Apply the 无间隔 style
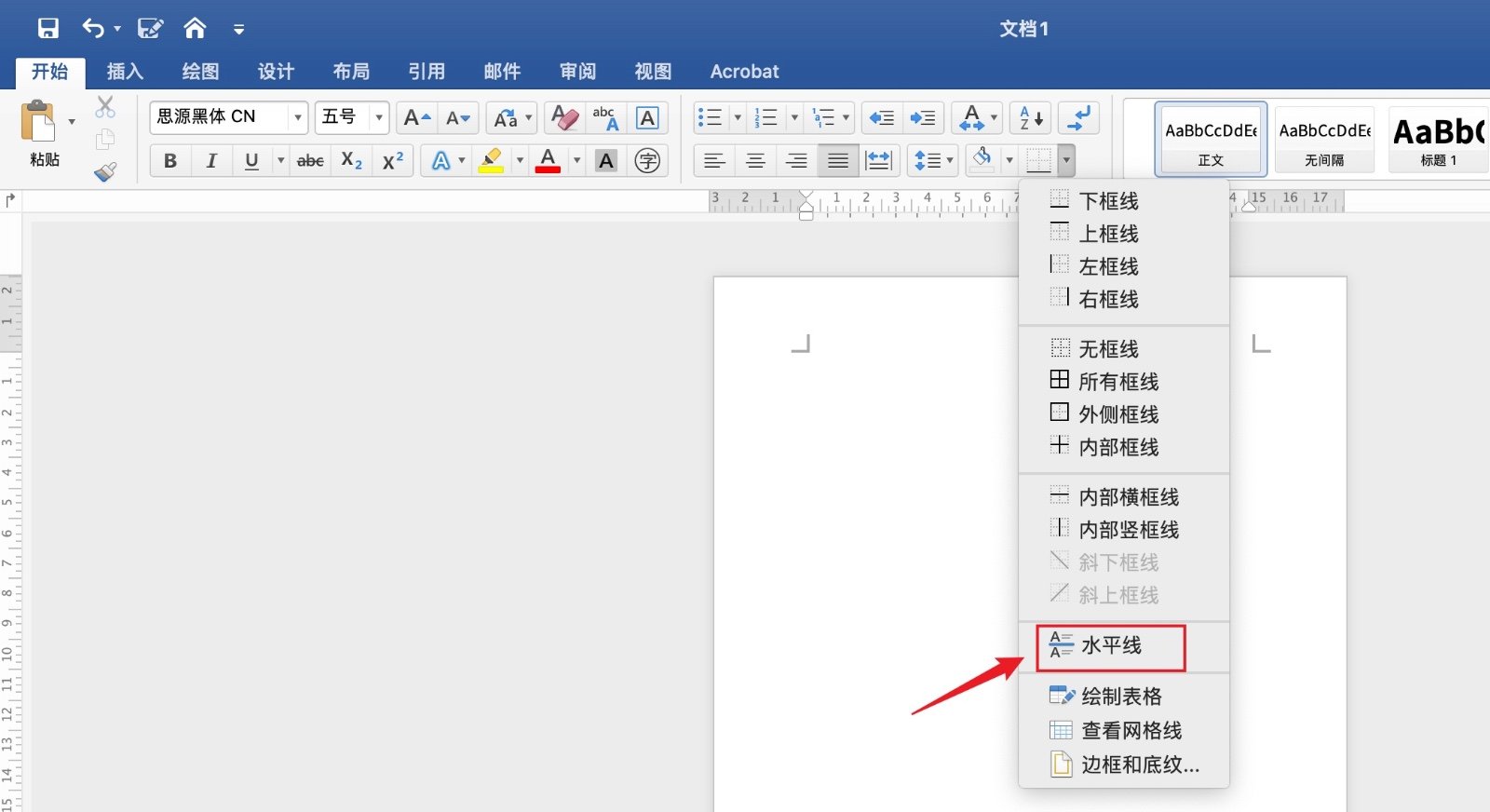The width and height of the screenshot is (1490, 812). pos(1324,139)
